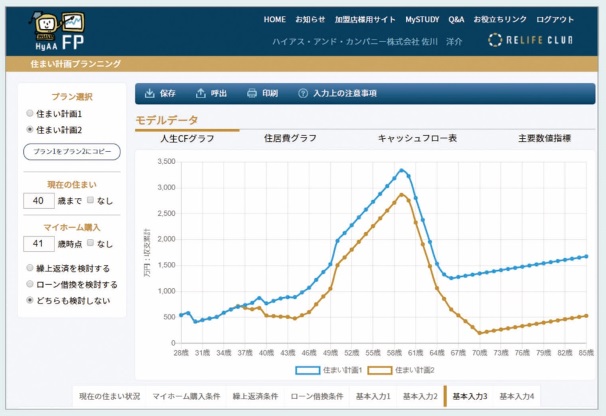This screenshot has width=606, height=416.
Task: Check the なし box under マイホーム購入
Action: pyautogui.click(x=90, y=243)
